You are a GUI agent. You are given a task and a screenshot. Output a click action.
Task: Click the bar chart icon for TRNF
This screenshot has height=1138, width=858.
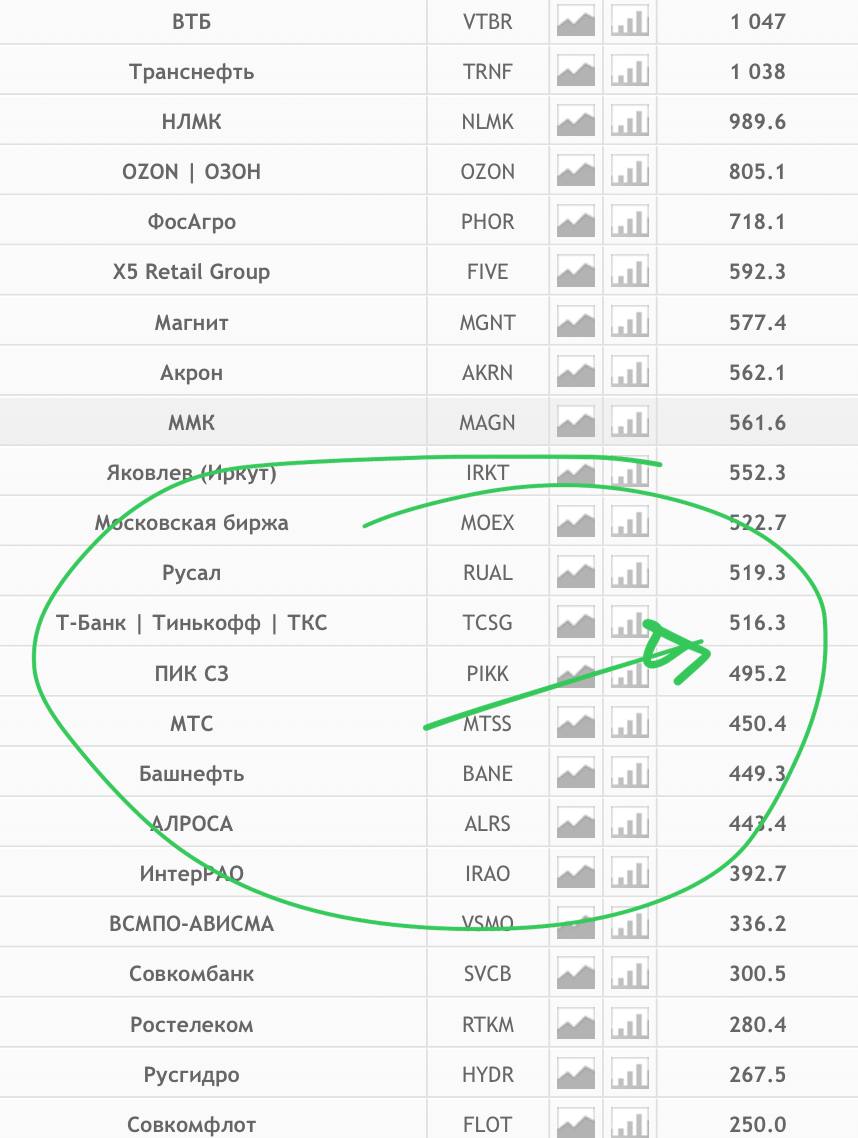(630, 72)
